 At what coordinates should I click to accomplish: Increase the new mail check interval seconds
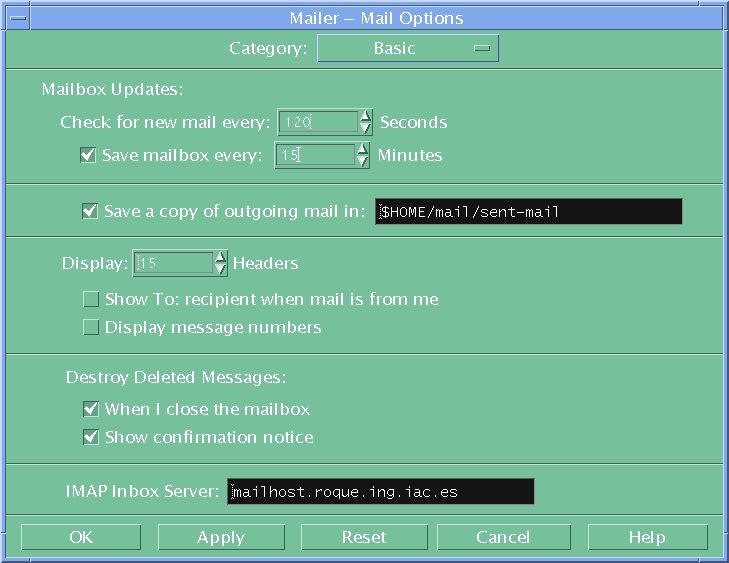click(x=367, y=116)
